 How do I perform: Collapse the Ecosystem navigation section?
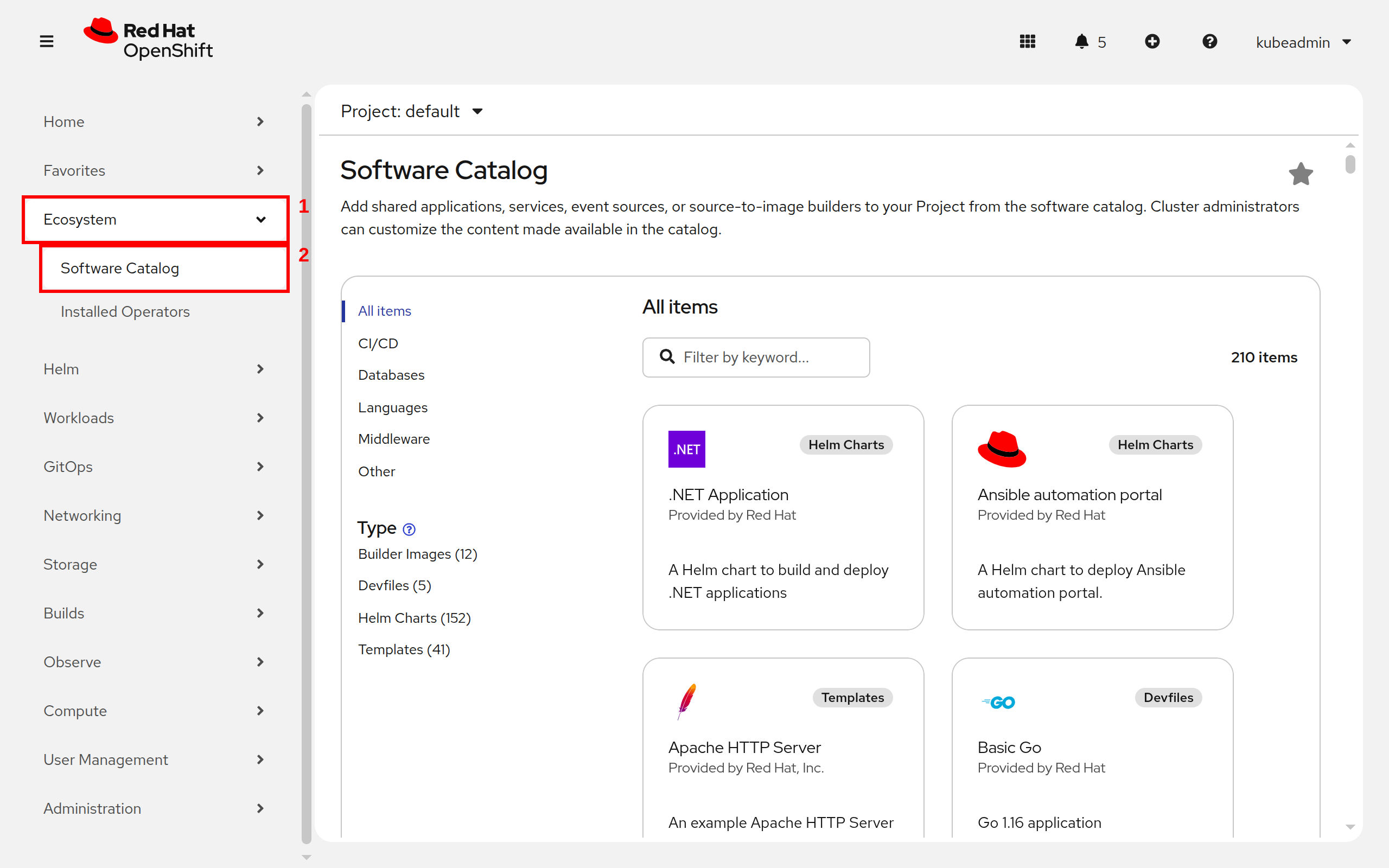click(x=155, y=219)
